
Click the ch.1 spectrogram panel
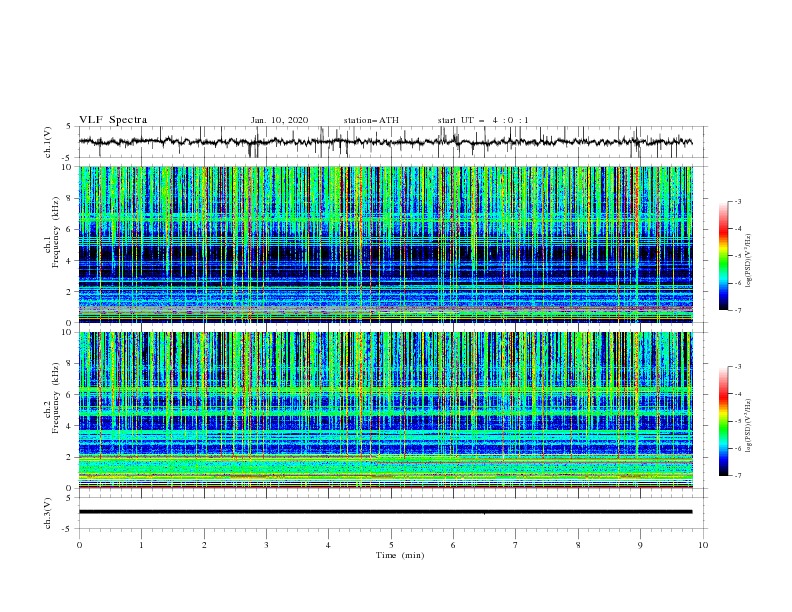tap(386, 244)
